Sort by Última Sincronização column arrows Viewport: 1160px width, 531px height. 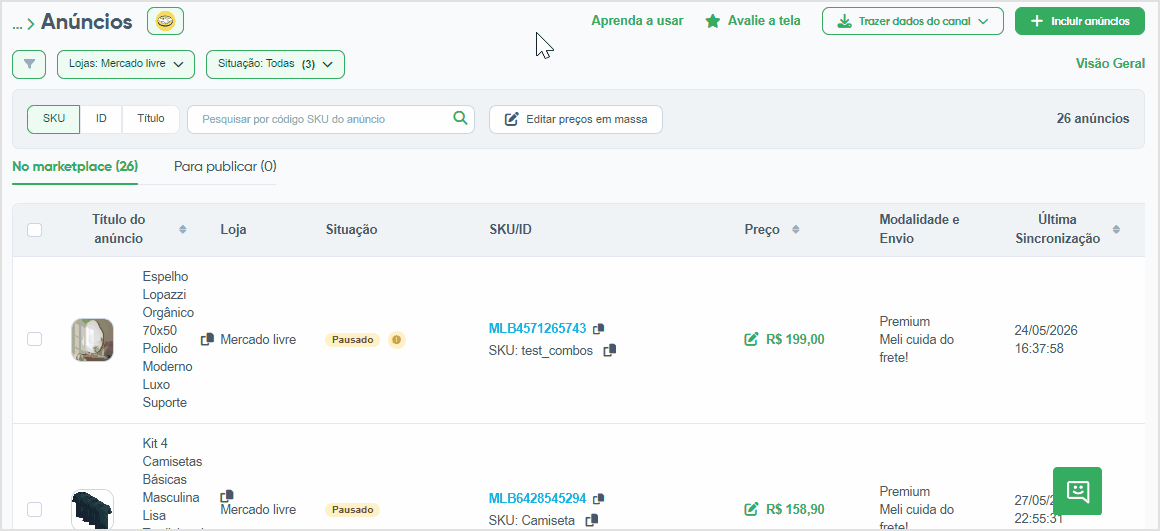(1116, 229)
